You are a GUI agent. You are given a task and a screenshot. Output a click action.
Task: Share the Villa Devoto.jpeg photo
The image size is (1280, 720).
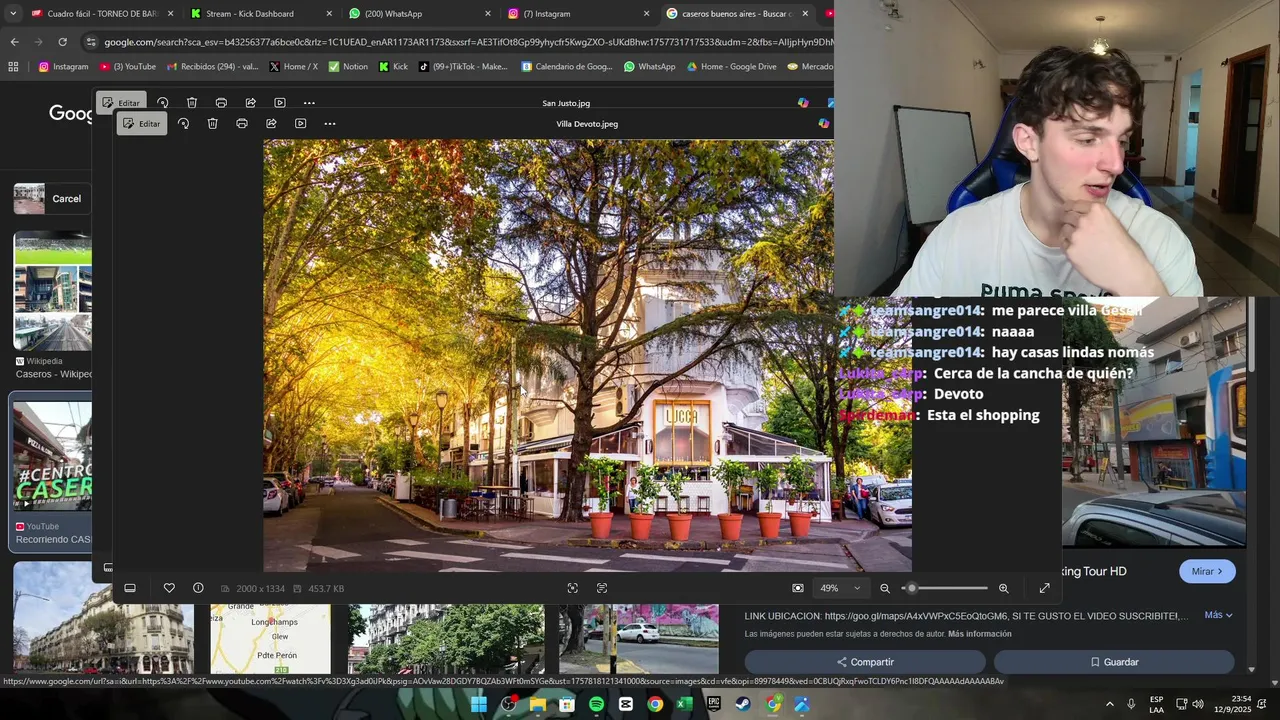pos(271,124)
